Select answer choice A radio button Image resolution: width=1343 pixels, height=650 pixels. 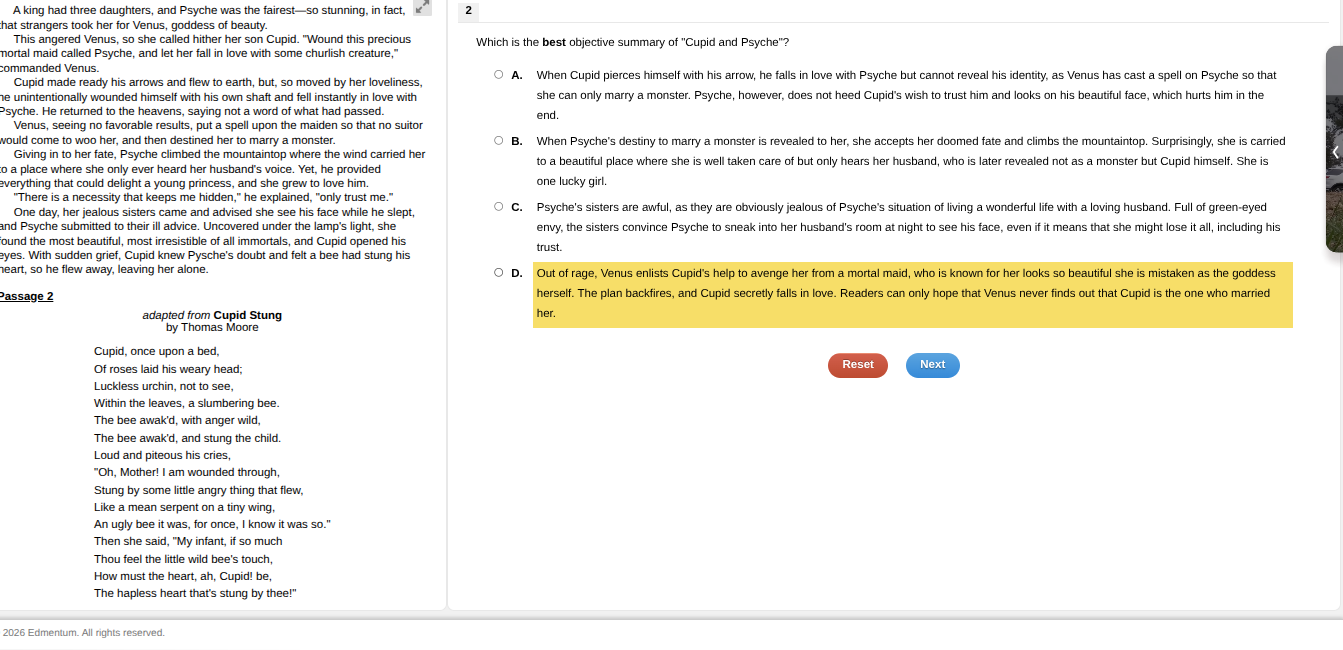498,75
